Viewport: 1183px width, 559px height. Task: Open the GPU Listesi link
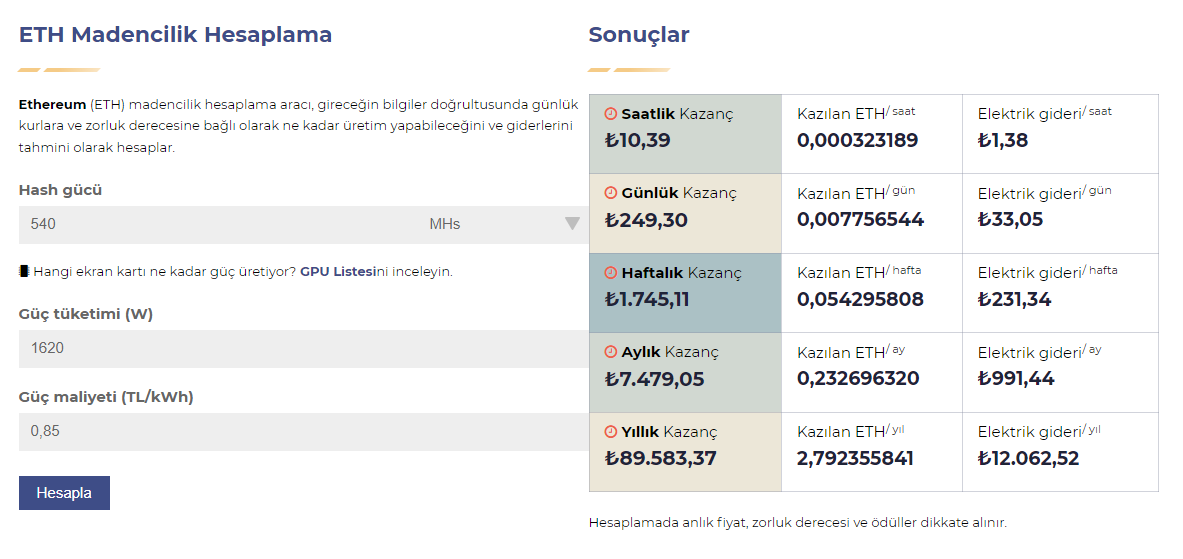[337, 271]
